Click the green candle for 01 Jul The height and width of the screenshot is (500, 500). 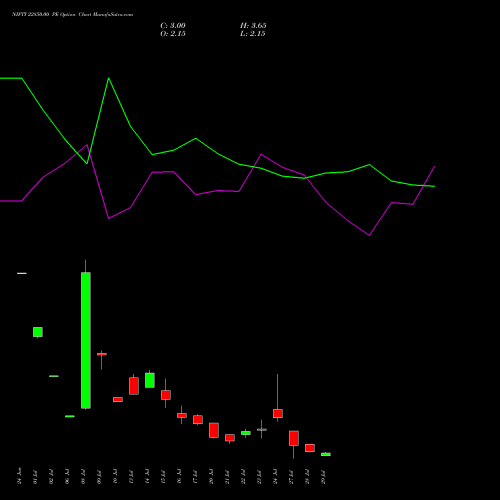click(x=38, y=332)
